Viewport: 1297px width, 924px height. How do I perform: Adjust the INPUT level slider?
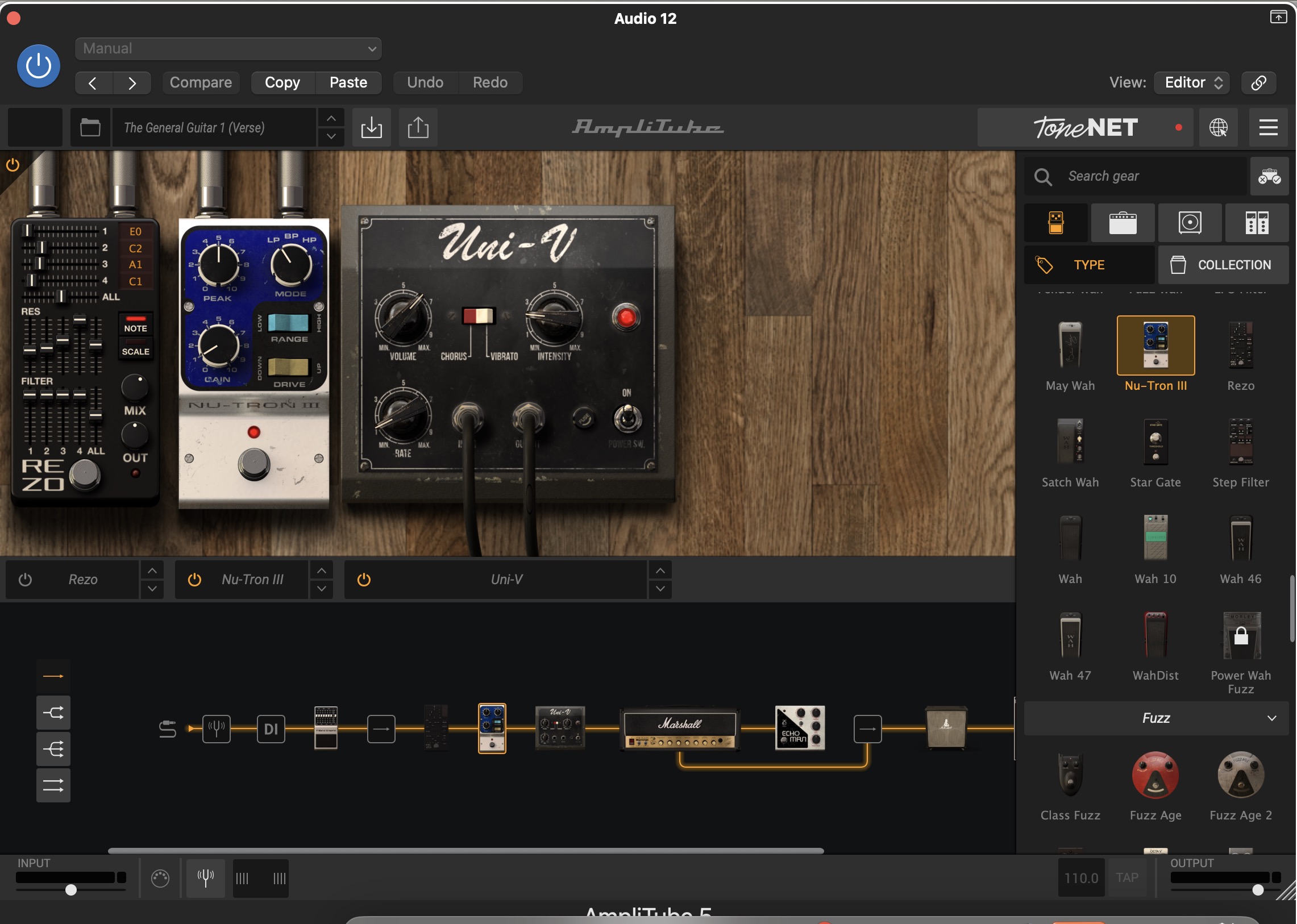tap(70, 890)
